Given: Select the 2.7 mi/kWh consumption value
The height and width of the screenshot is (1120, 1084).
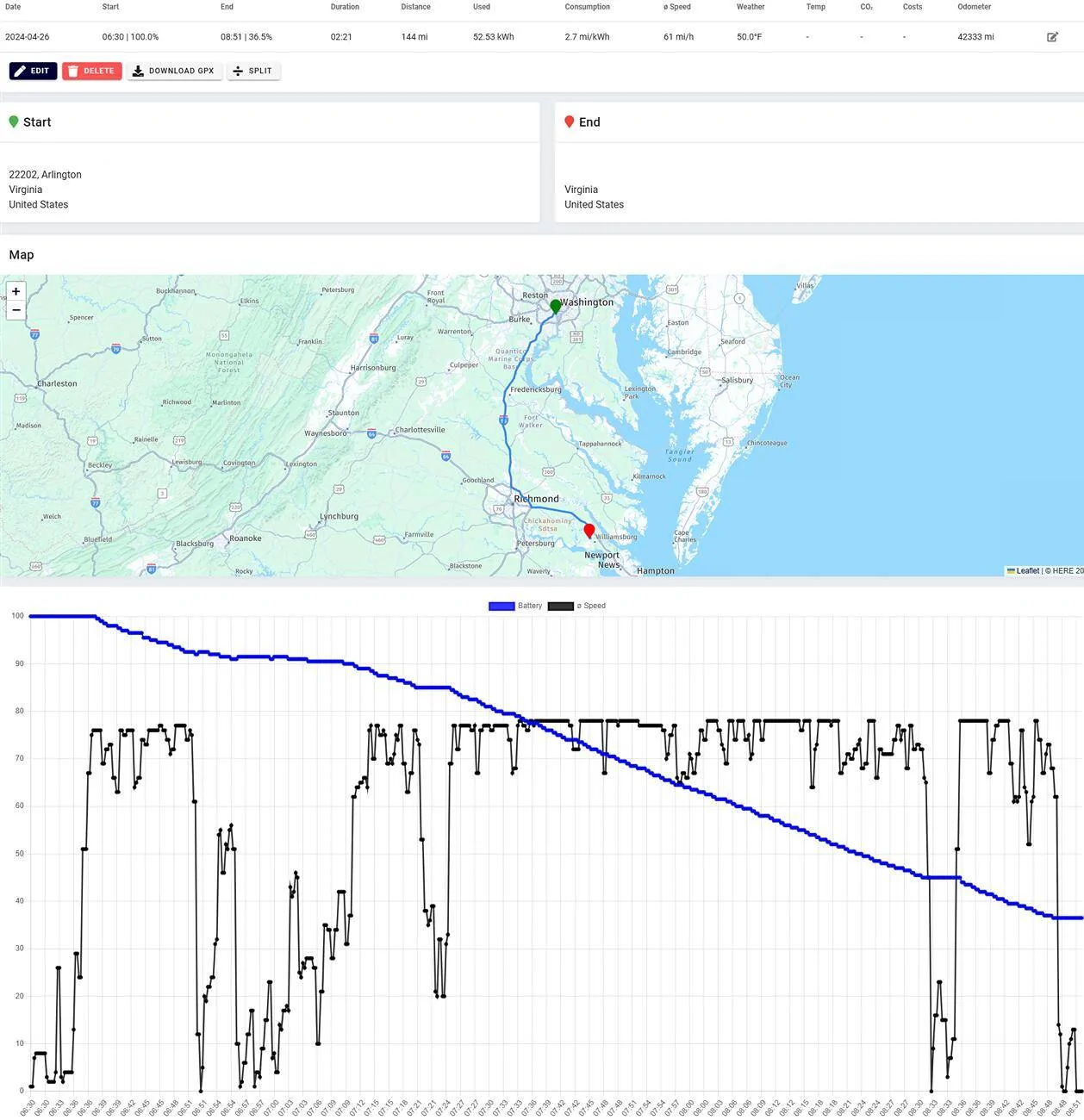Looking at the screenshot, I should click(x=588, y=37).
